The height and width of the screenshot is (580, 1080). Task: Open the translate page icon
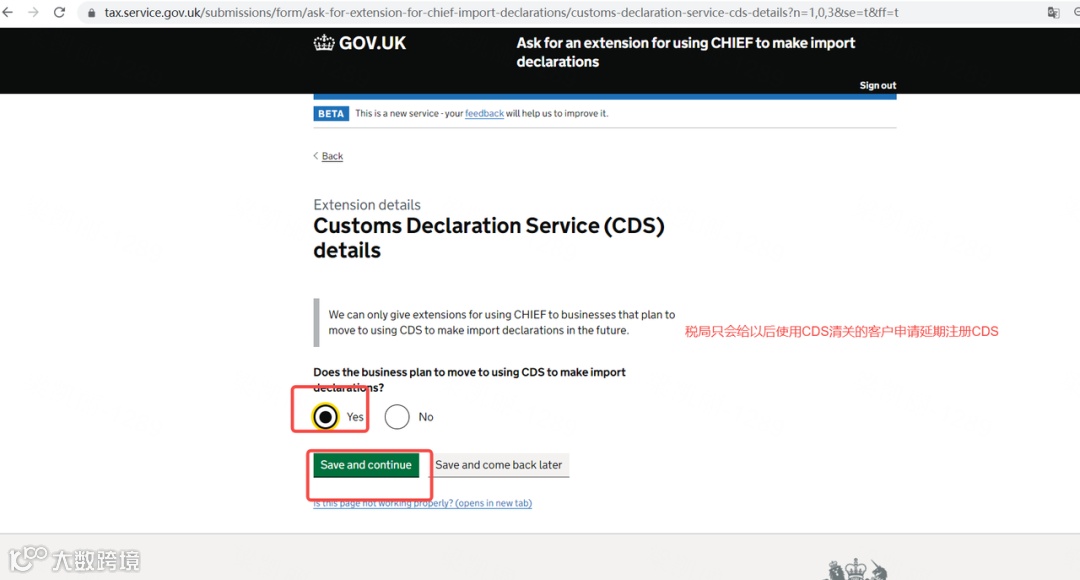point(1053,12)
